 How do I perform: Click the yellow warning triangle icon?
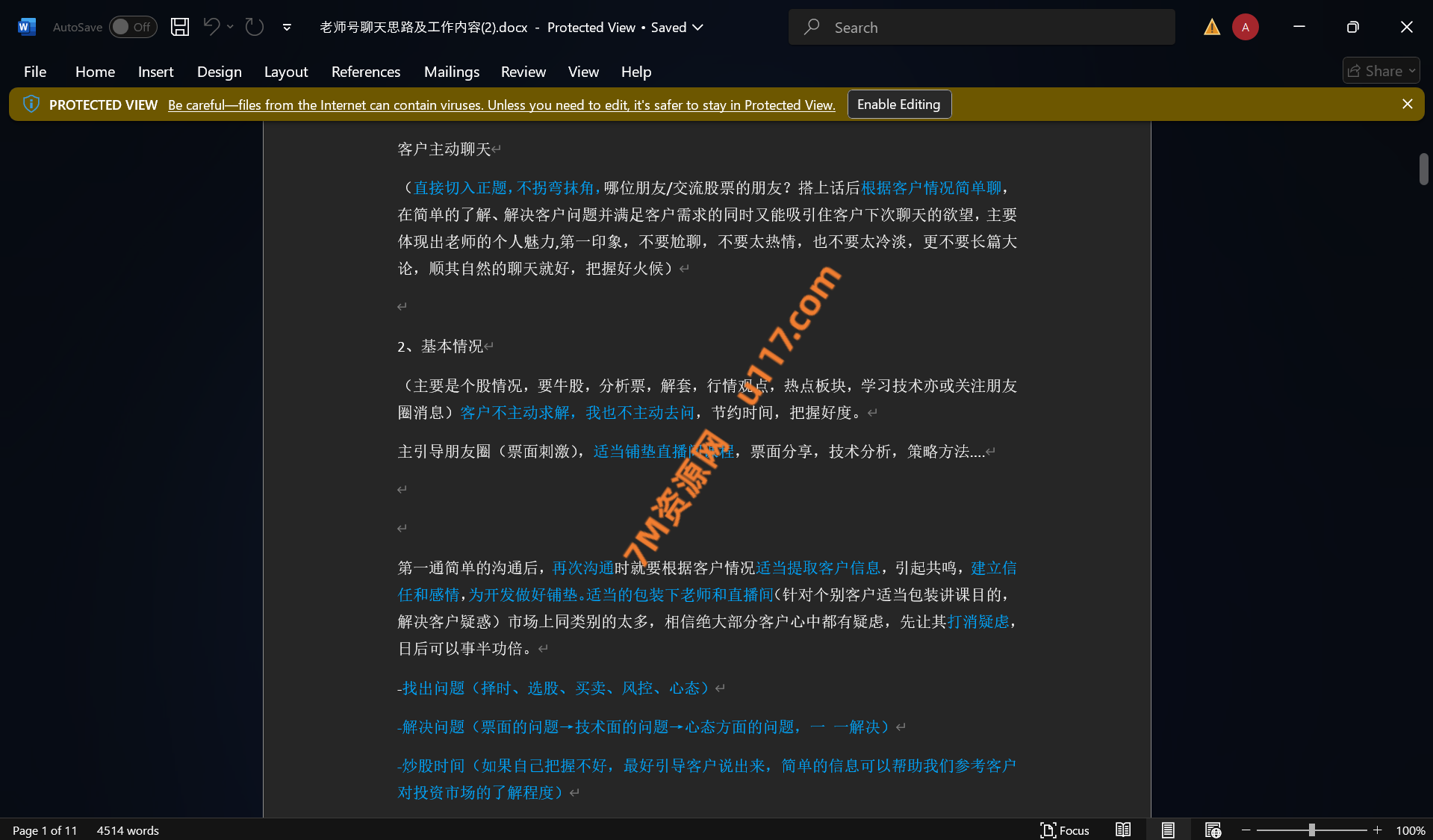tap(1211, 27)
